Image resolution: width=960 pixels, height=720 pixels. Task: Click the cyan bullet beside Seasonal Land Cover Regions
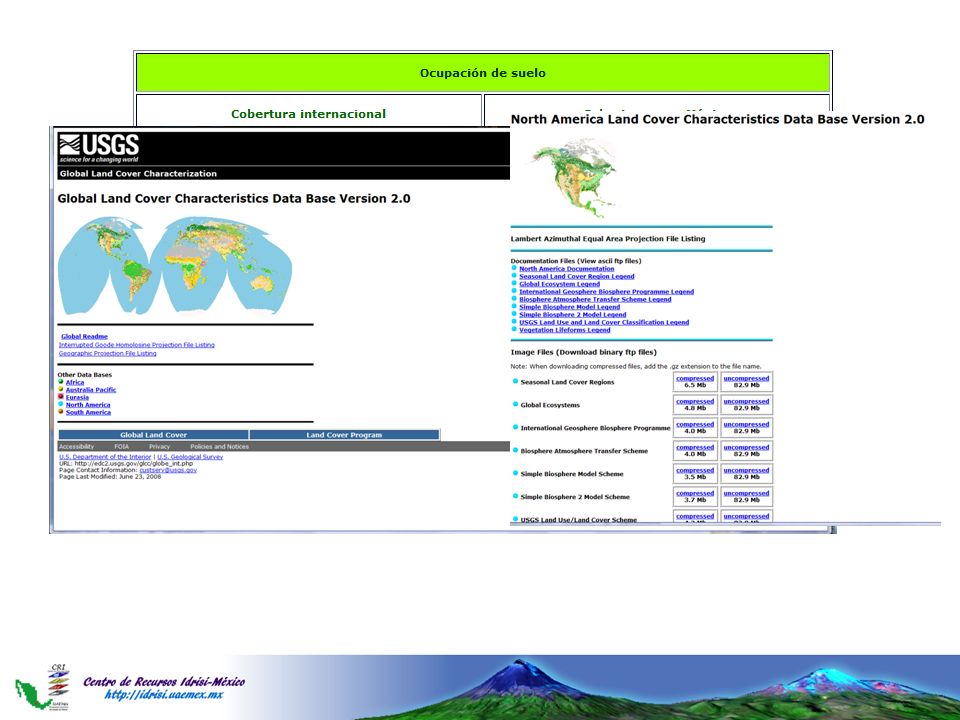(x=516, y=381)
